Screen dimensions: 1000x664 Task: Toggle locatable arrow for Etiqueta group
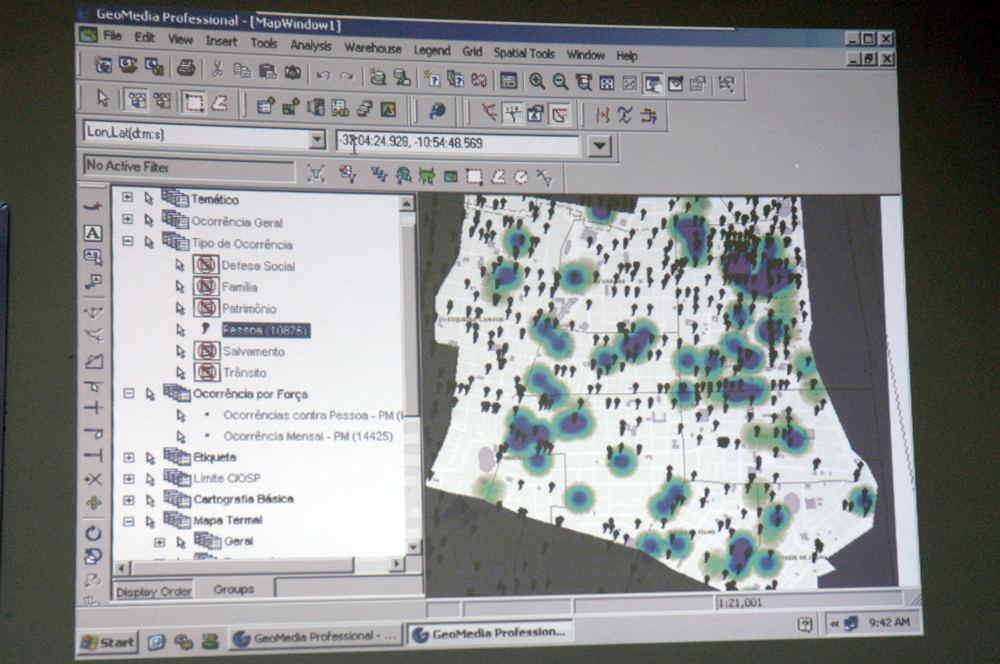click(x=150, y=458)
